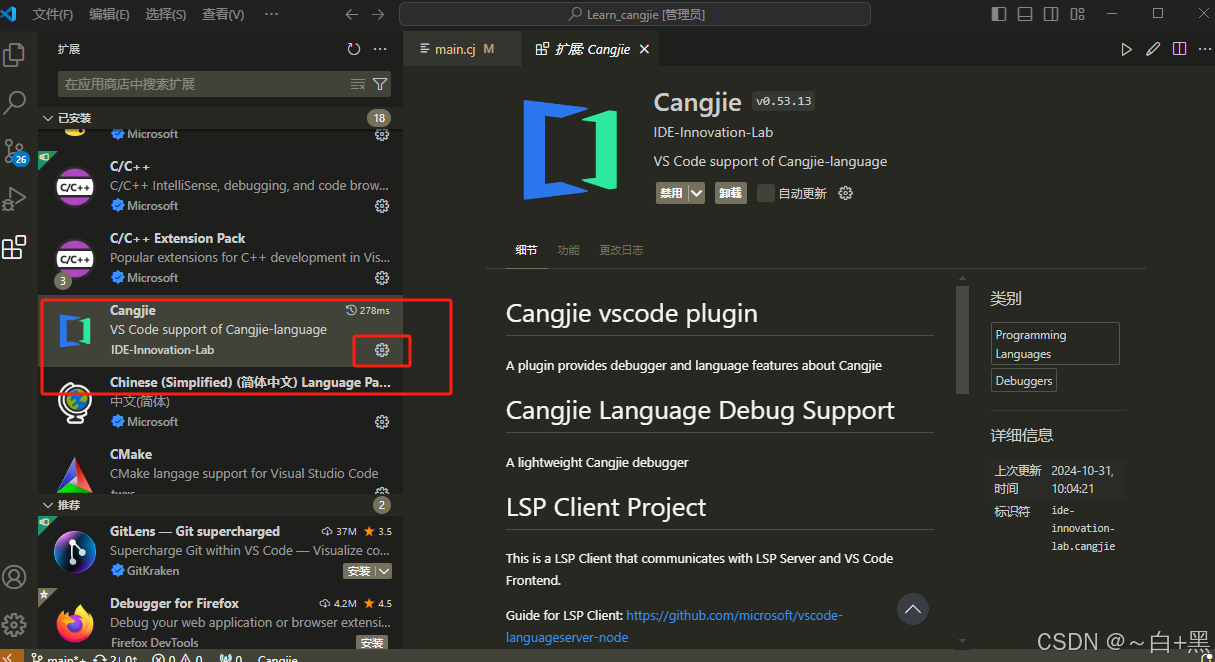This screenshot has height=662, width=1215.
Task: Open the Search view in activity bar
Action: tap(15, 102)
